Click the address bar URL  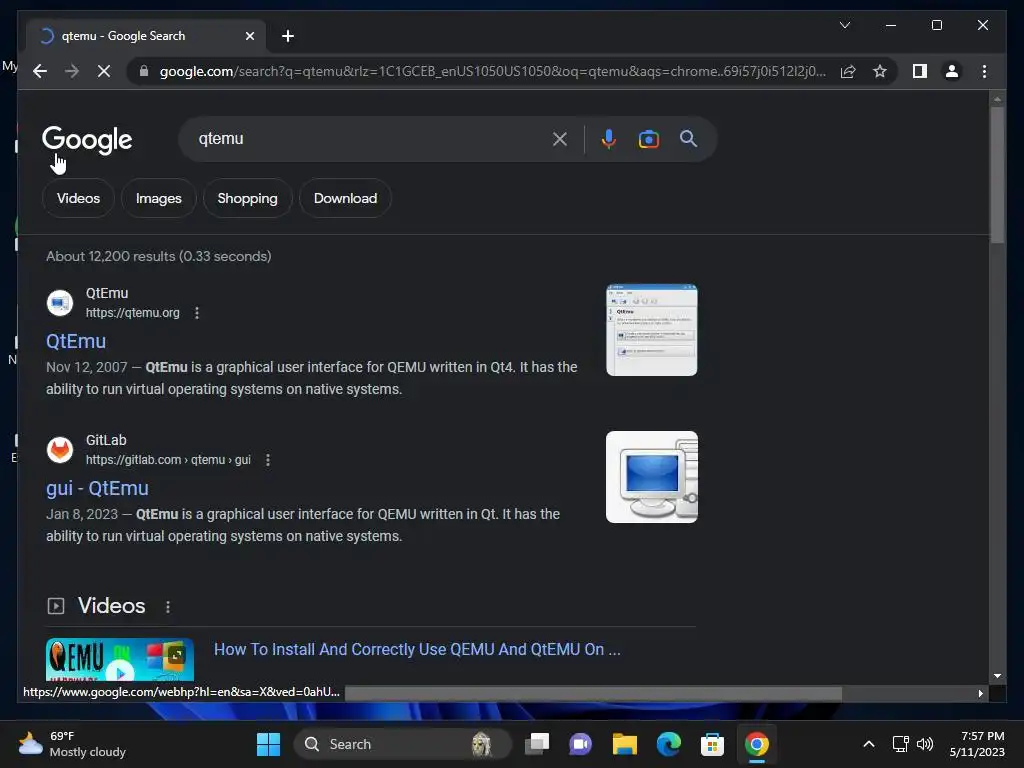pyautogui.click(x=492, y=71)
